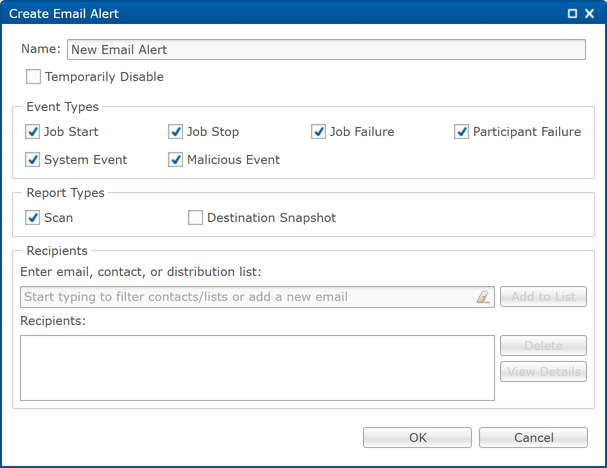Click the 'Event Types' group label
Image resolution: width=607 pixels, height=468 pixels.
(x=62, y=107)
